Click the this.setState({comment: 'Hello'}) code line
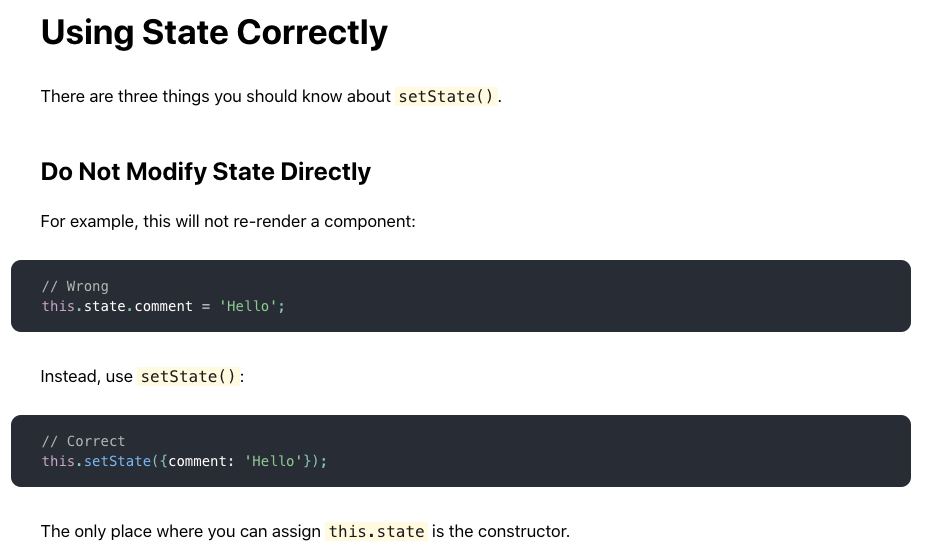 coord(184,461)
